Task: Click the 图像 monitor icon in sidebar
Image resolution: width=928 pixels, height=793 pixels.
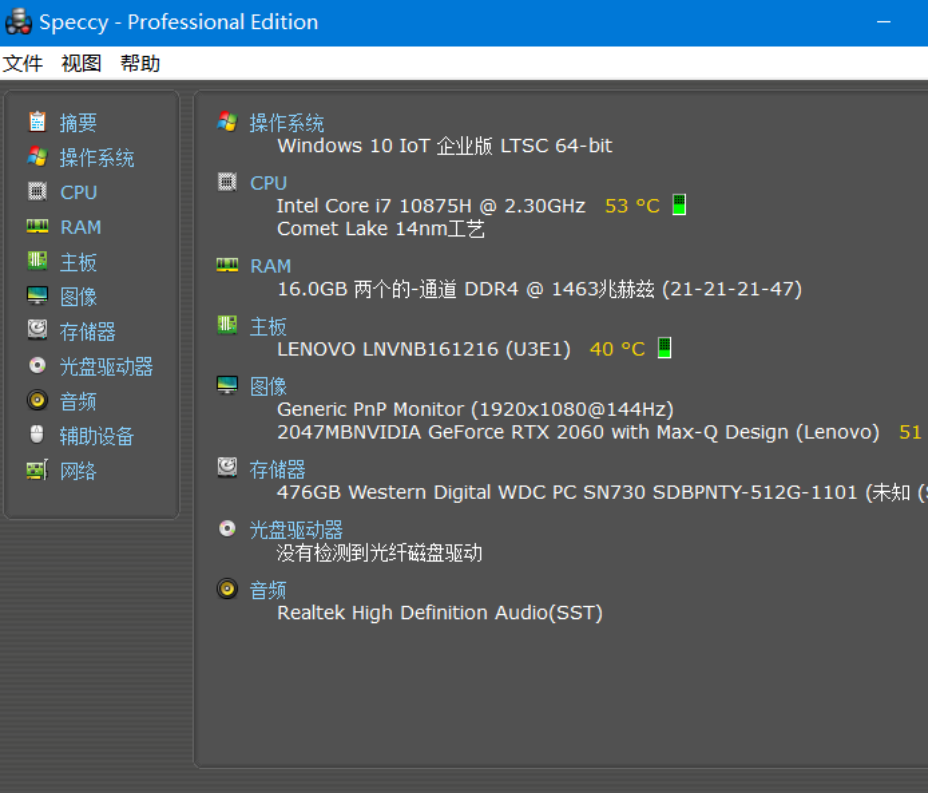Action: point(37,296)
